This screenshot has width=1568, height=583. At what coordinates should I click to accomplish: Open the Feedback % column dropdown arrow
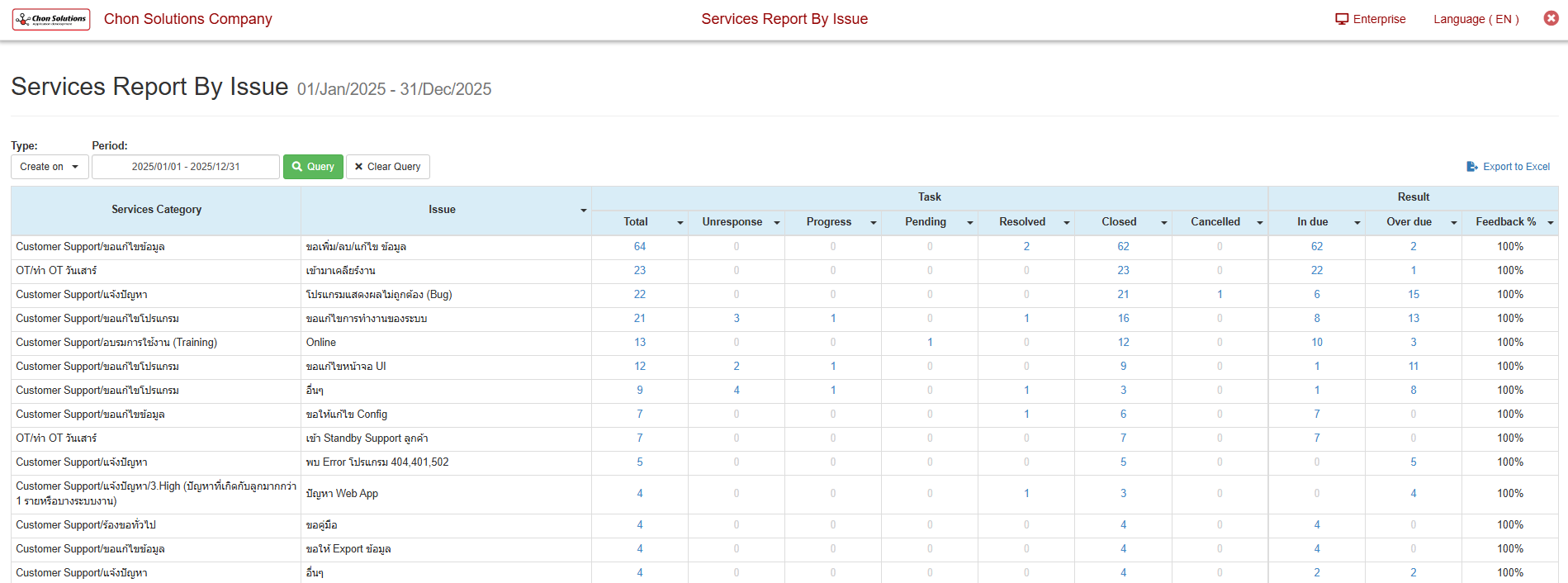pos(1551,223)
